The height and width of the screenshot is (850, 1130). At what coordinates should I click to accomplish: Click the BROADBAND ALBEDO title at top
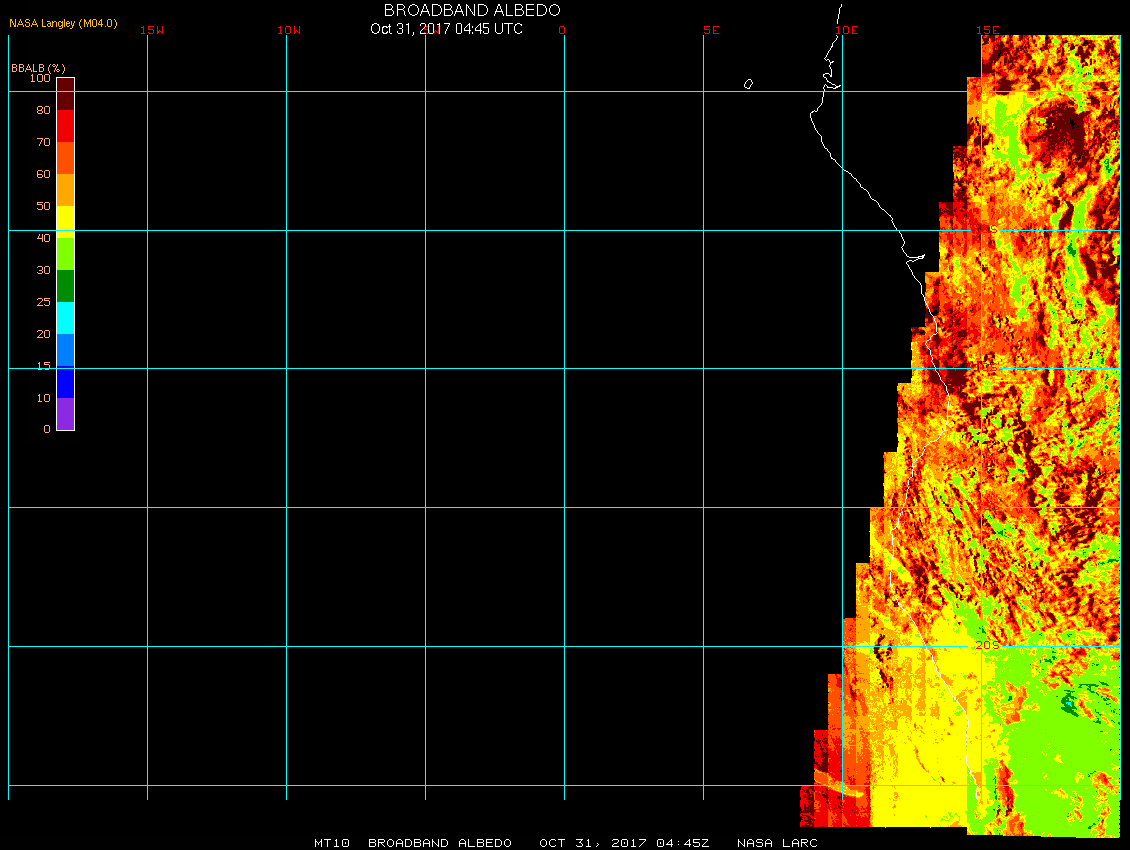(x=472, y=10)
